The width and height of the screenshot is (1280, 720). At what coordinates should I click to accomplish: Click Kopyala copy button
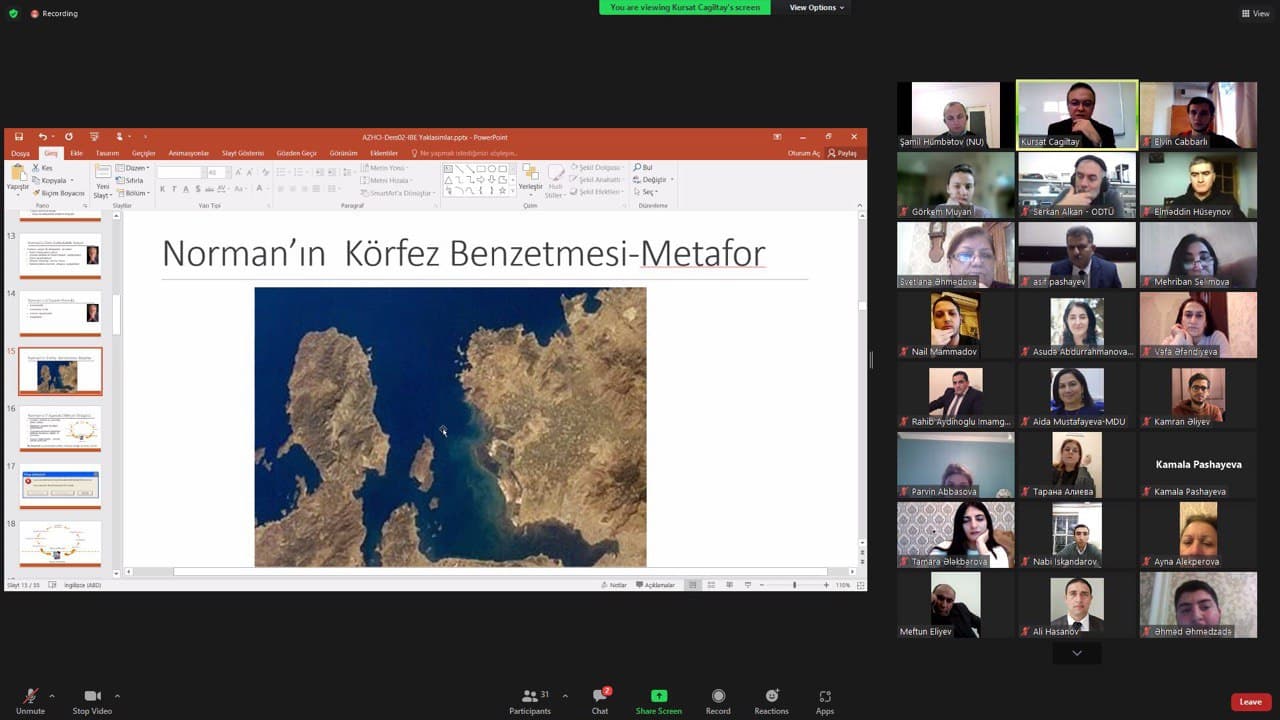[x=49, y=181]
